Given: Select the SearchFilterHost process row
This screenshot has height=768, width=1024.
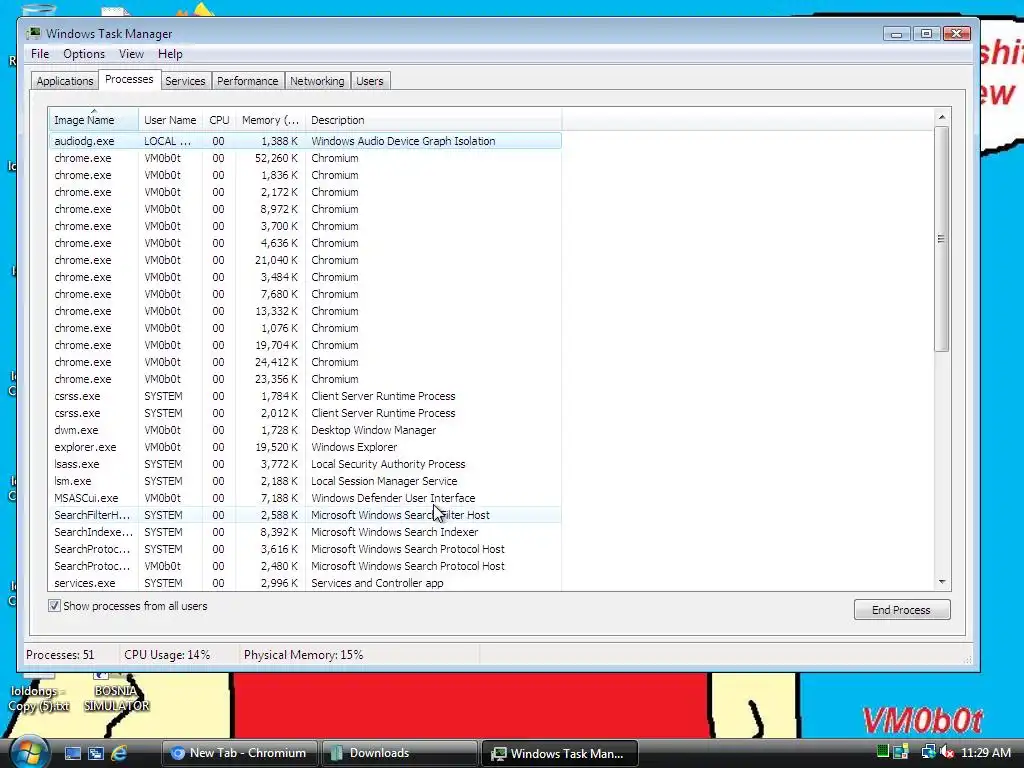Looking at the screenshot, I should point(305,515).
